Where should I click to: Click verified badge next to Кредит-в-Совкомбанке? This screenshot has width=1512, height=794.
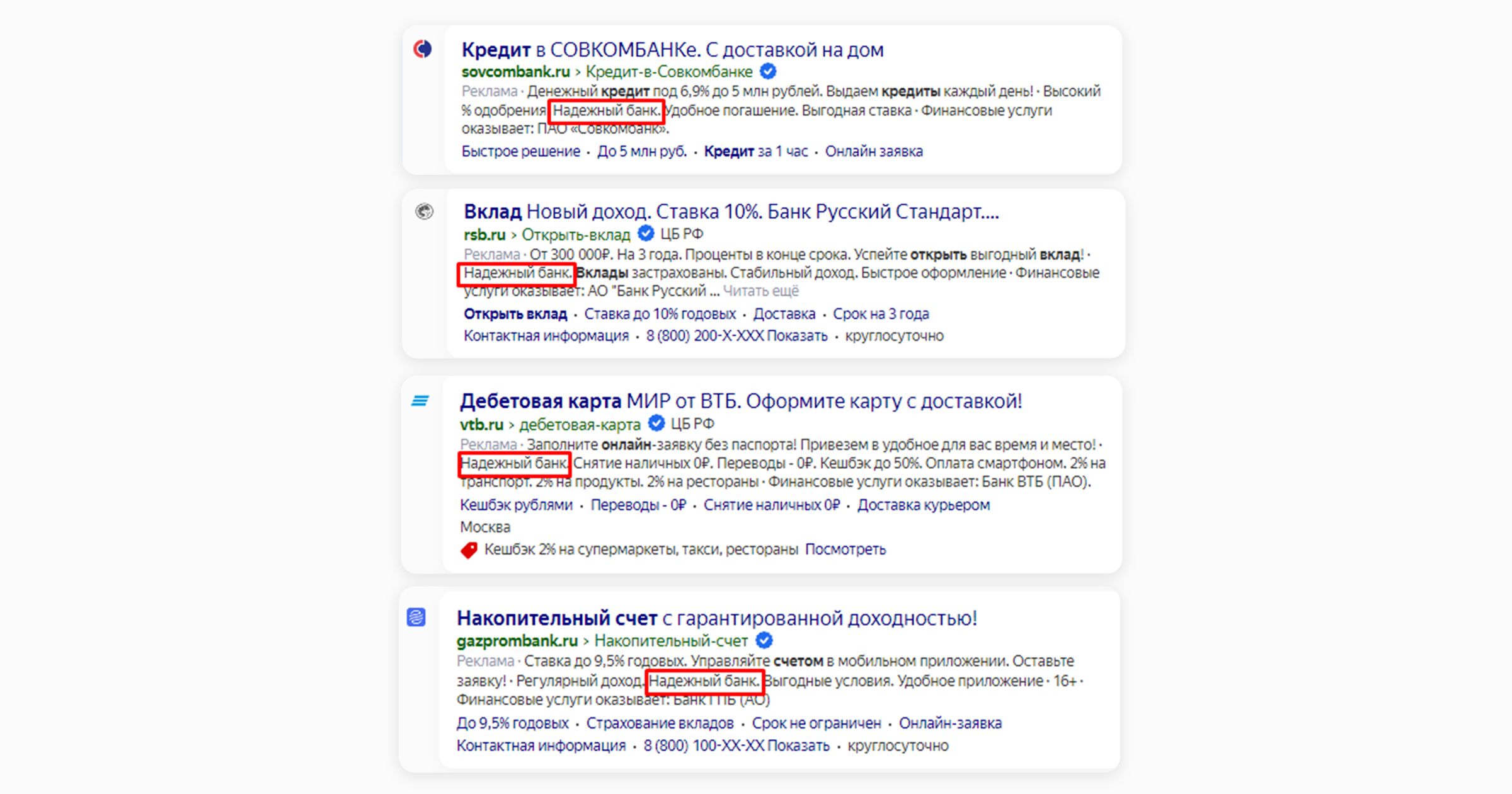point(768,71)
